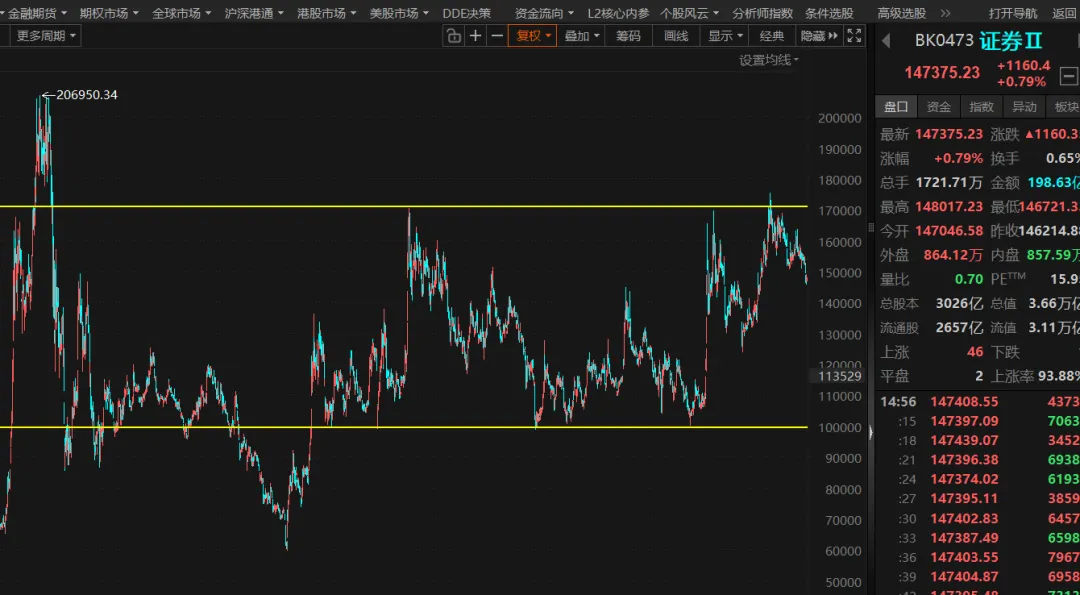Click the 平盘 2 value

click(x=979, y=376)
